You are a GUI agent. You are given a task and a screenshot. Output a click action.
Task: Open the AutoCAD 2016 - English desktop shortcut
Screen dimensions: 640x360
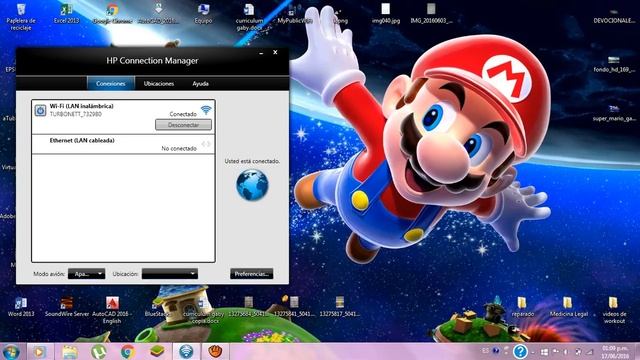click(x=112, y=310)
